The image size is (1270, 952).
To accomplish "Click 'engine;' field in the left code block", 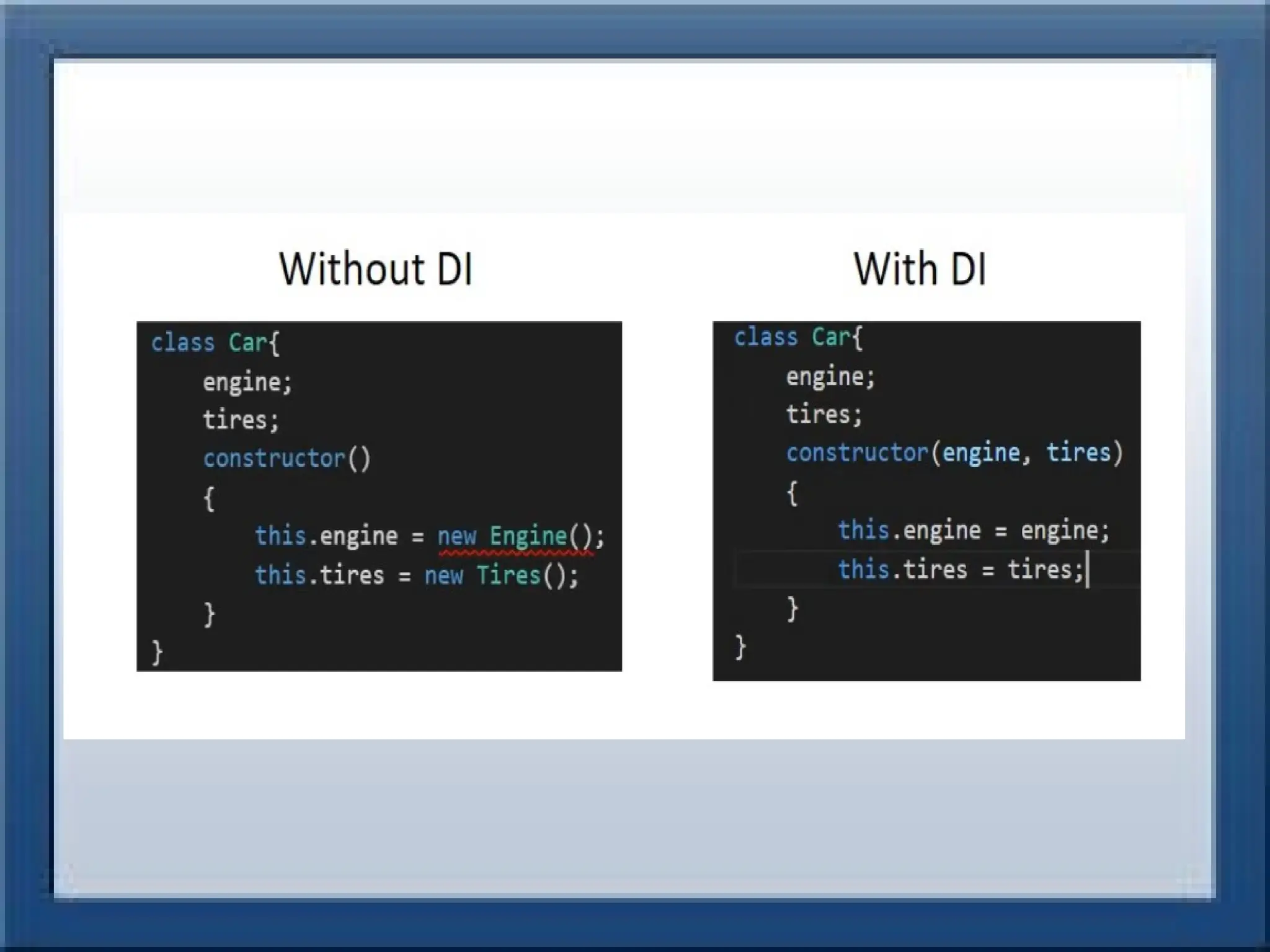I will (x=247, y=382).
